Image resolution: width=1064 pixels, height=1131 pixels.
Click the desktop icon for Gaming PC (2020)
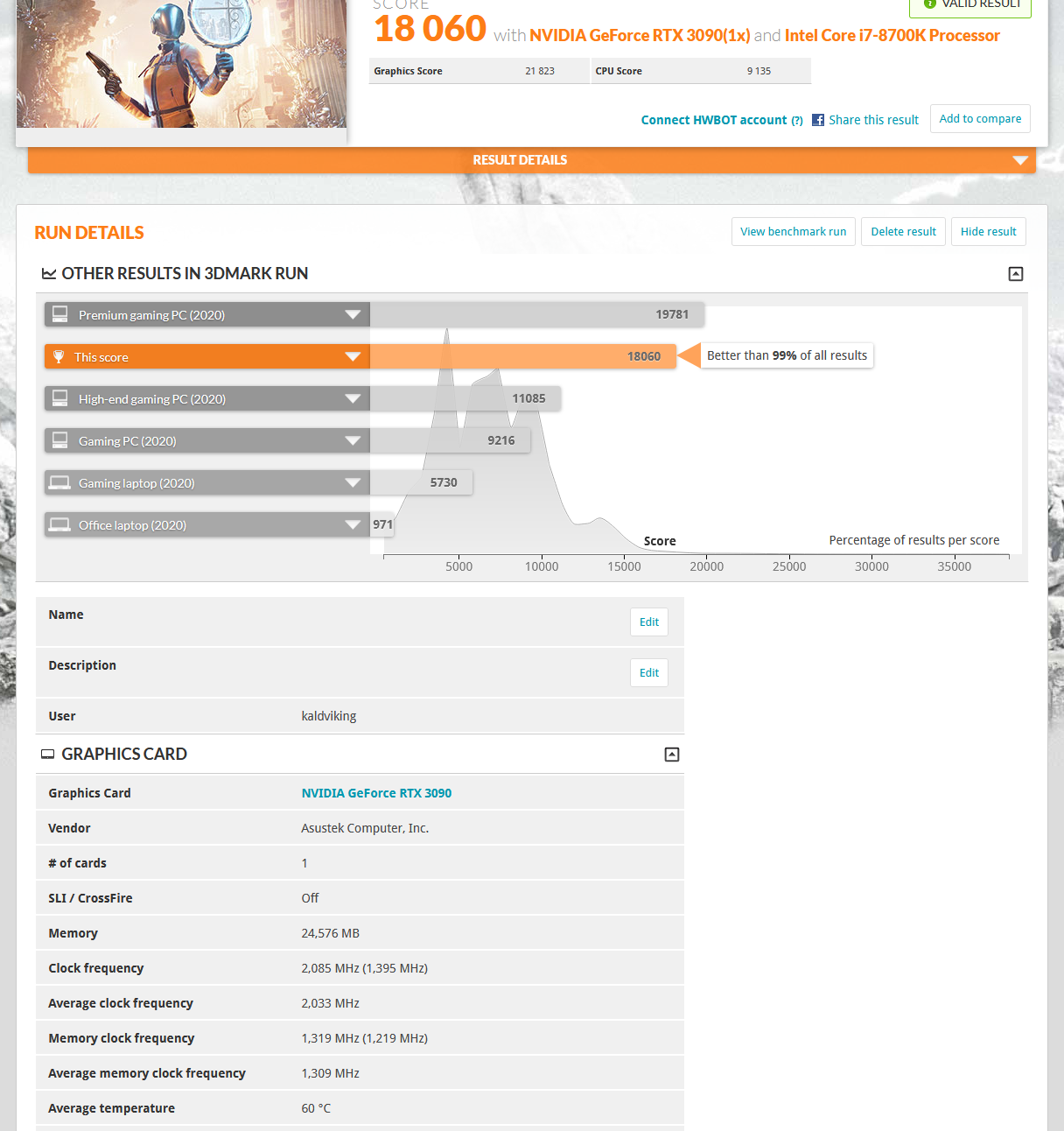[59, 440]
